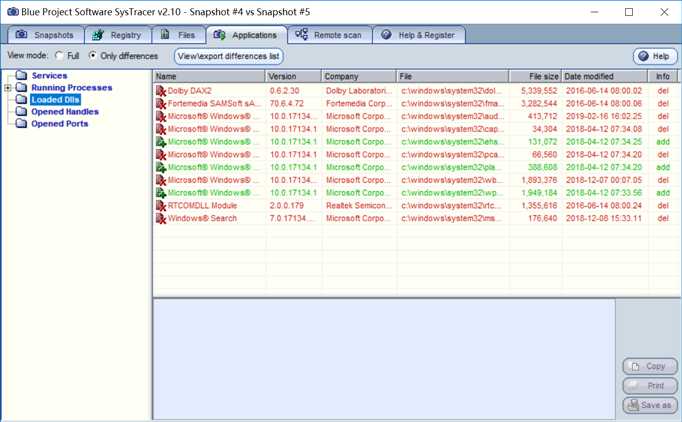Open the Files tab
Screen dimensions: 682x422
(x=178, y=35)
